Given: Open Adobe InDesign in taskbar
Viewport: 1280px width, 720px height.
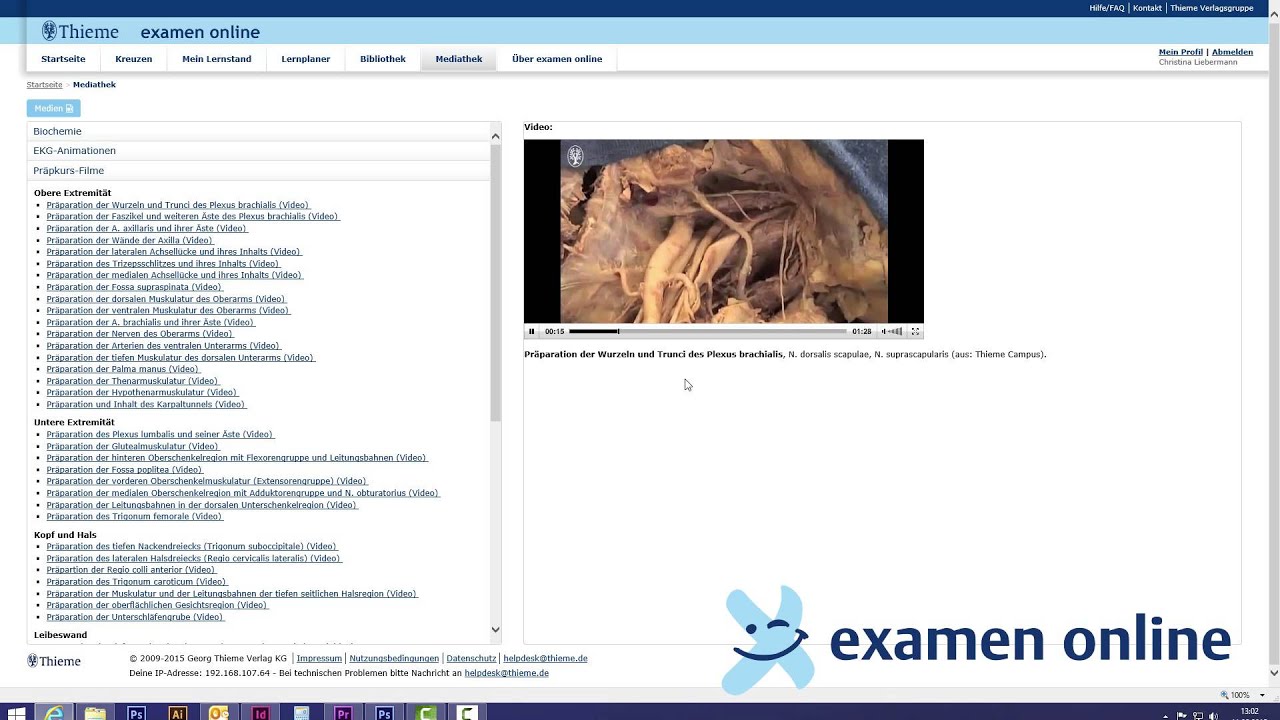Looking at the screenshot, I should coord(260,713).
